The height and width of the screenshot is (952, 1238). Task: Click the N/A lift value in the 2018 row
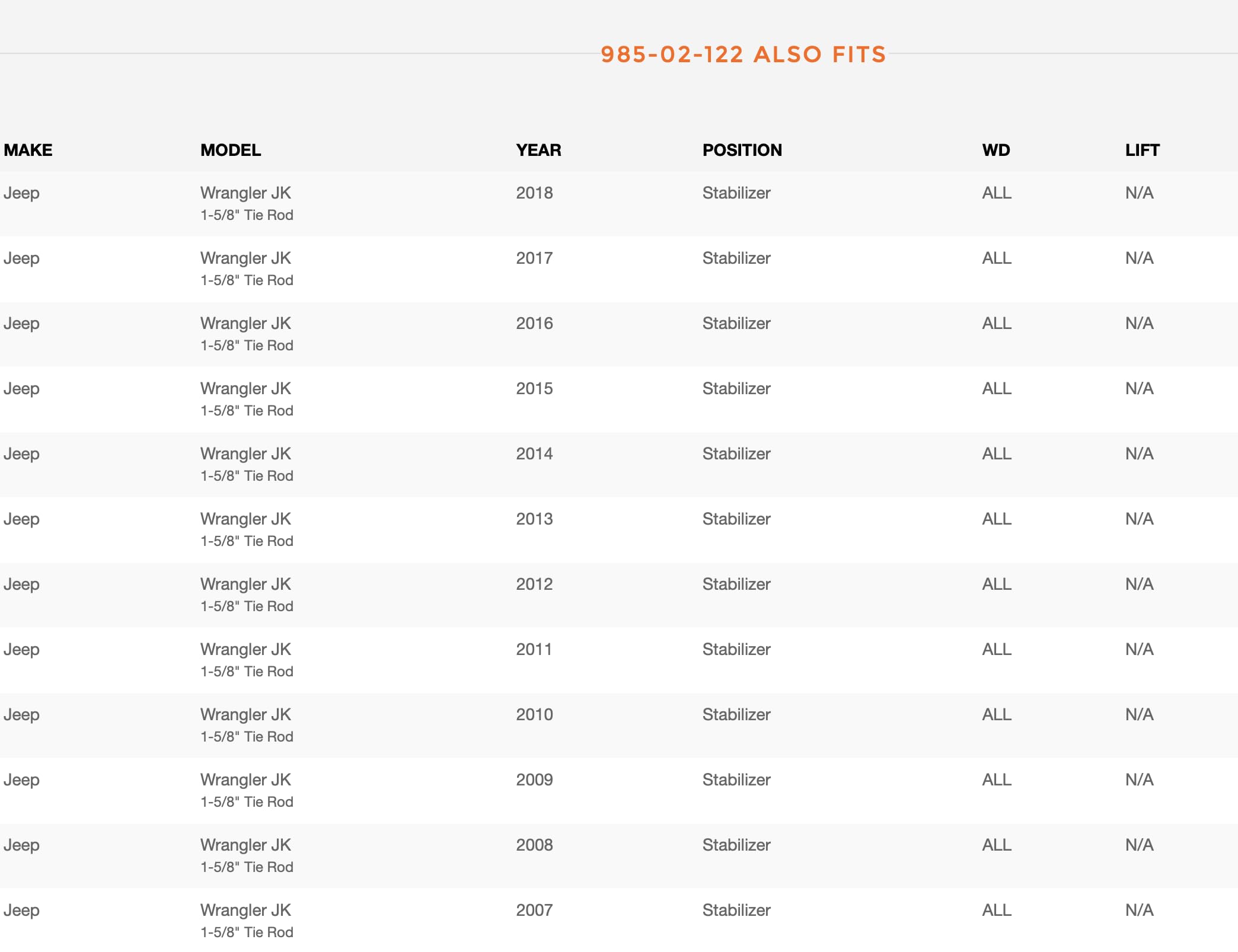pos(1139,193)
